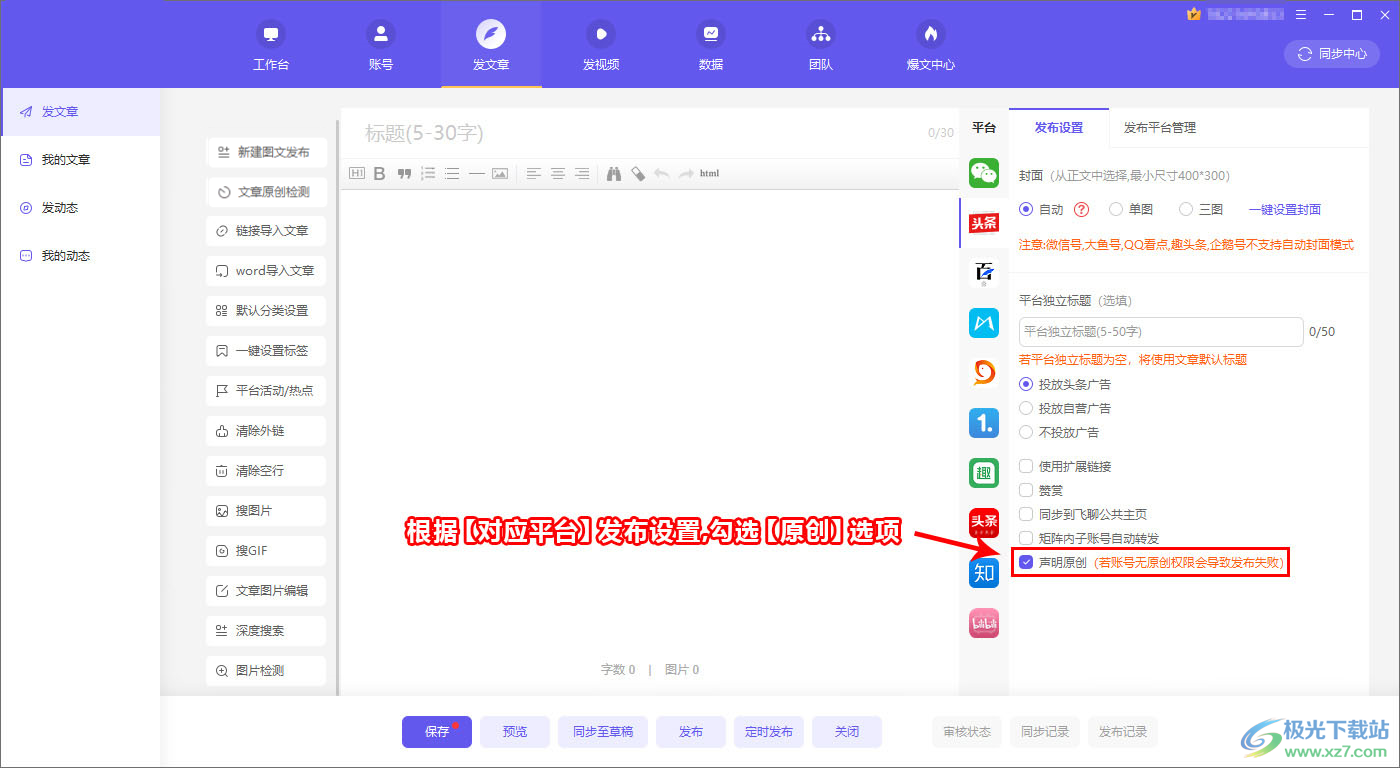Select the orange penguin platform icon
1400x768 pixels.
pos(984,373)
